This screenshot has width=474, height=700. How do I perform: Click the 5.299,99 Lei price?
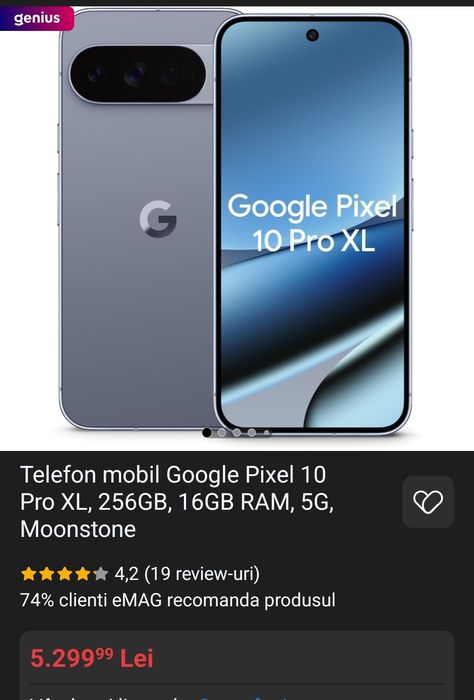[x=92, y=658]
